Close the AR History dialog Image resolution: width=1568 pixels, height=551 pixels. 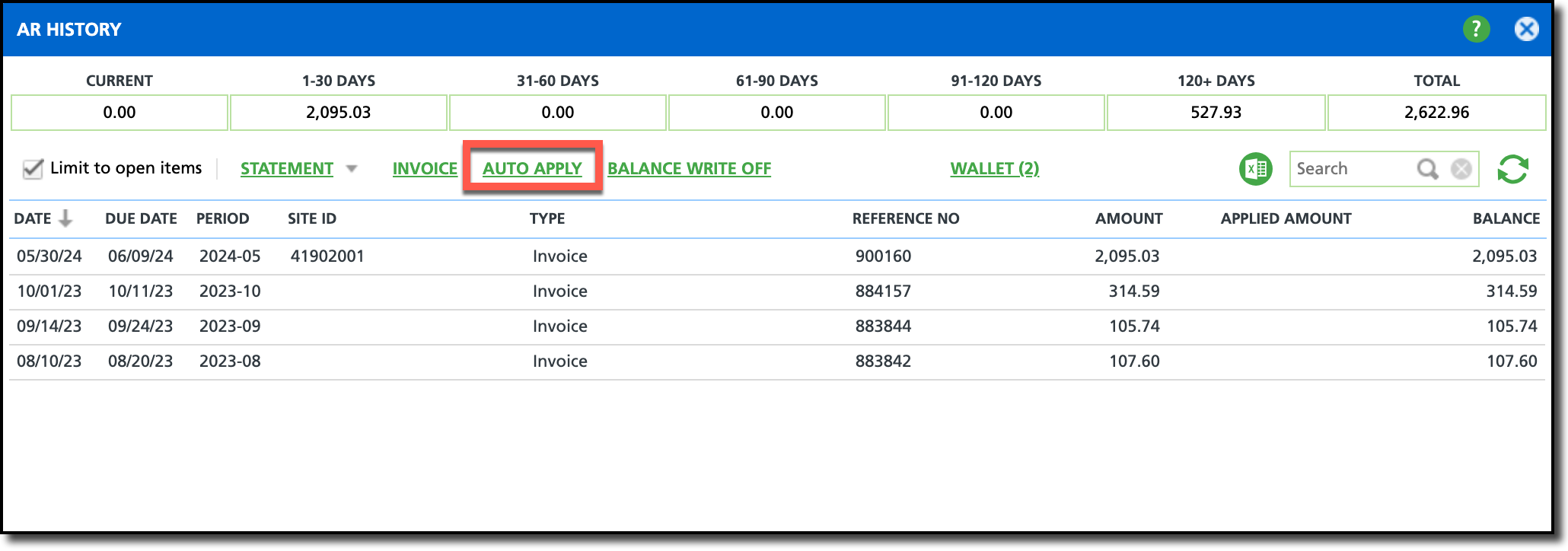[x=1526, y=29]
